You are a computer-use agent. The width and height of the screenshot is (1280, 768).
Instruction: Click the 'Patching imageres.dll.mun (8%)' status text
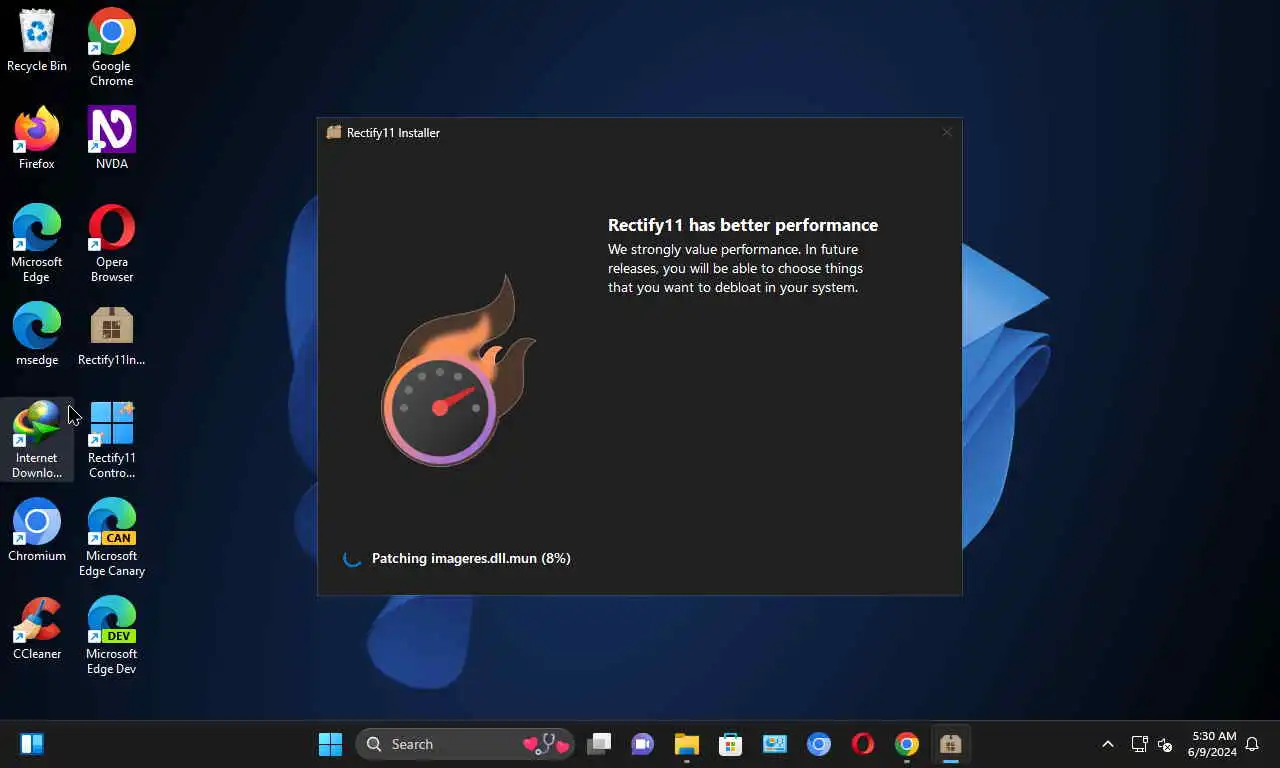point(471,558)
